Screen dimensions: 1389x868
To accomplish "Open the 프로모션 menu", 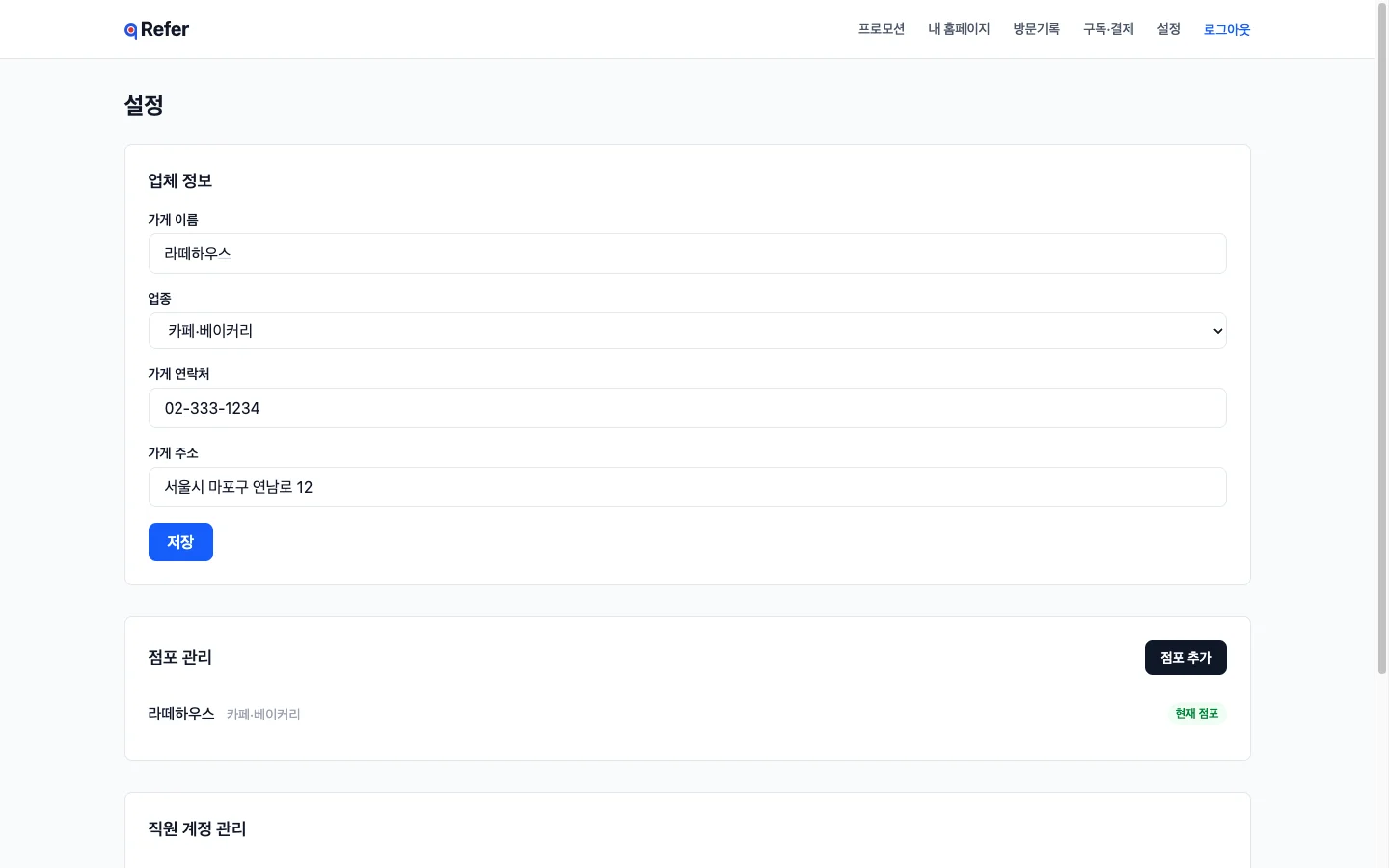I will (882, 29).
